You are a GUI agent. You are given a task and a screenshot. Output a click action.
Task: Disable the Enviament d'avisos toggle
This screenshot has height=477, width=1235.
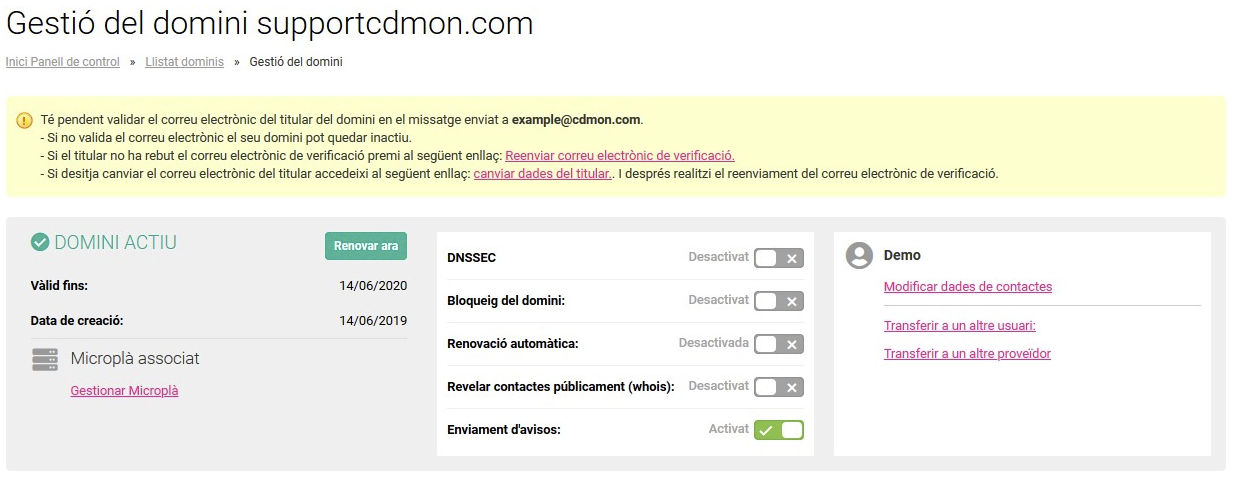pyautogui.click(x=779, y=430)
